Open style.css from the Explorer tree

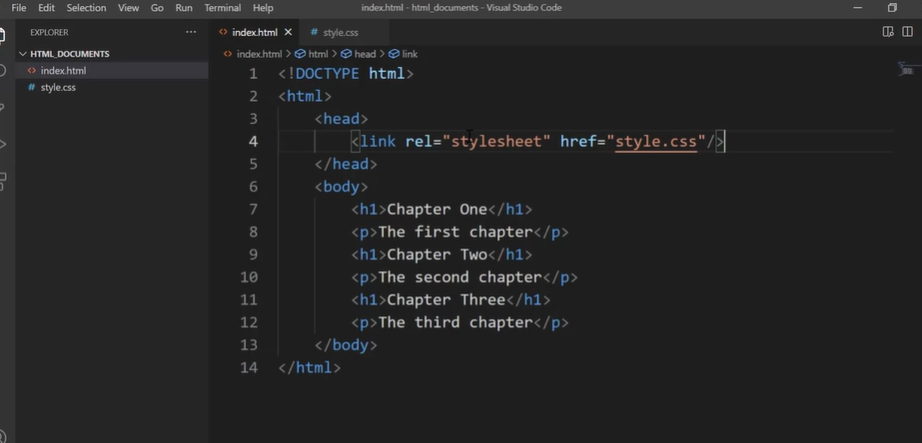pyautogui.click(x=112, y=88)
